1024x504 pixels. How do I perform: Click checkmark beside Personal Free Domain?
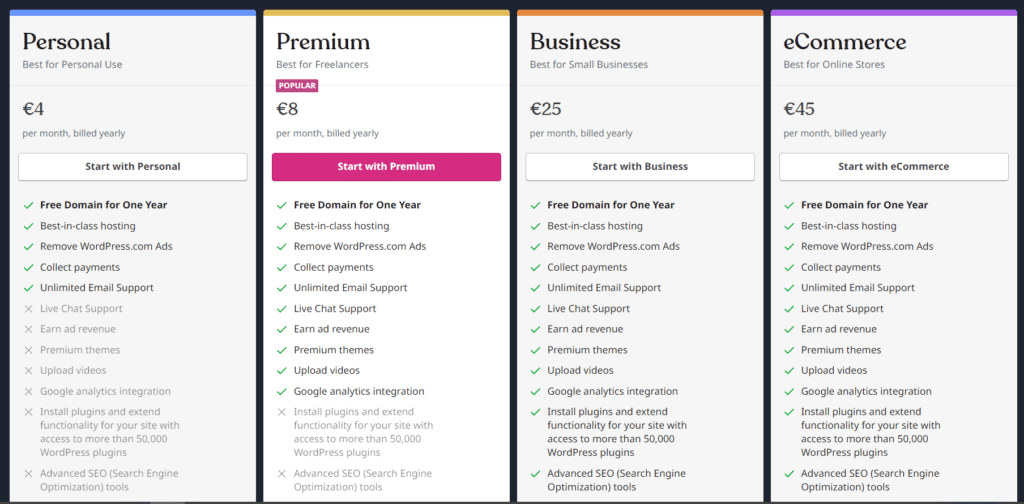28,205
